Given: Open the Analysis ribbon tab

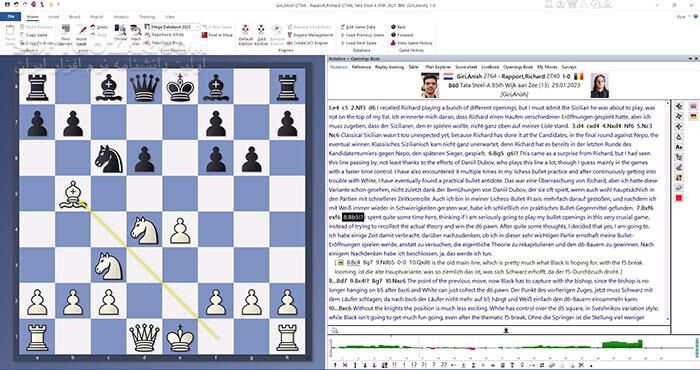Looking at the screenshot, I should pos(121,17).
